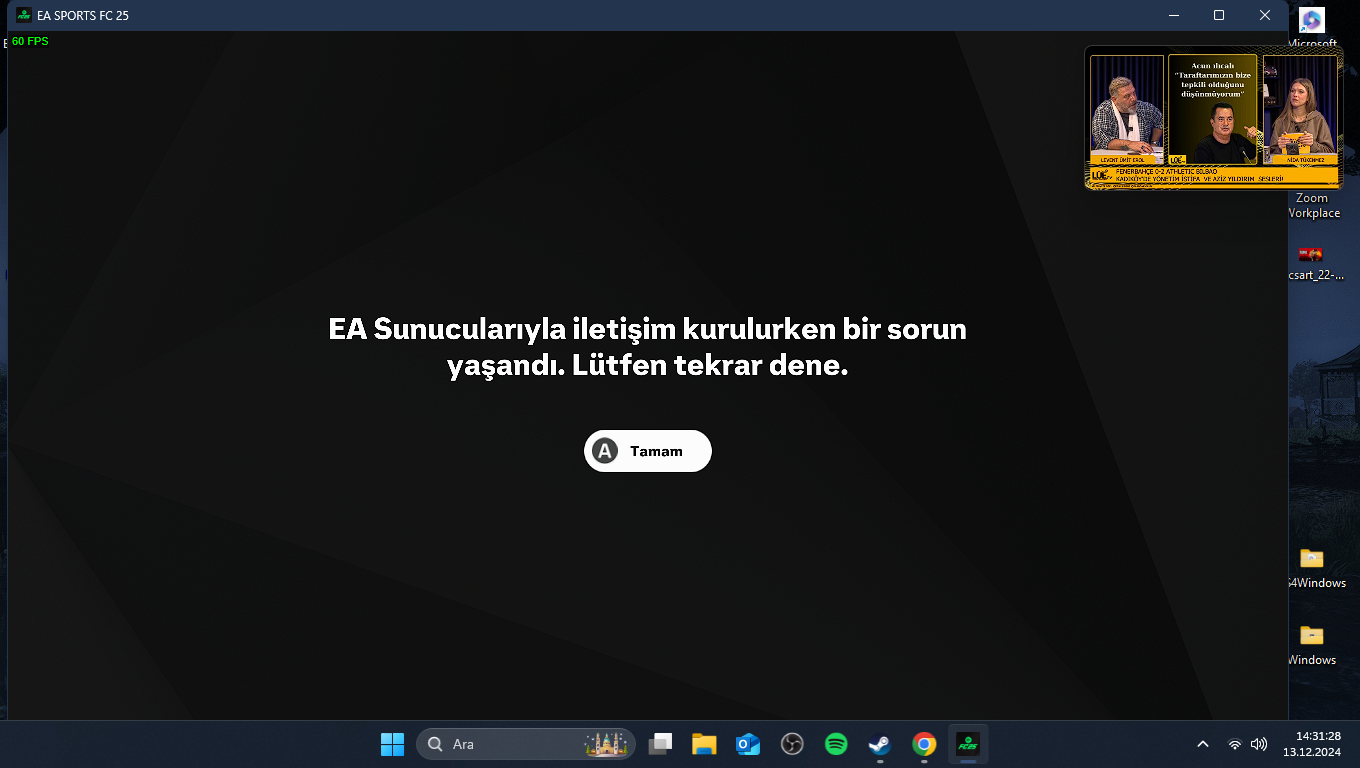1360x768 pixels.
Task: Select the Microsoft desktop shortcut icon
Action: coord(1312,20)
